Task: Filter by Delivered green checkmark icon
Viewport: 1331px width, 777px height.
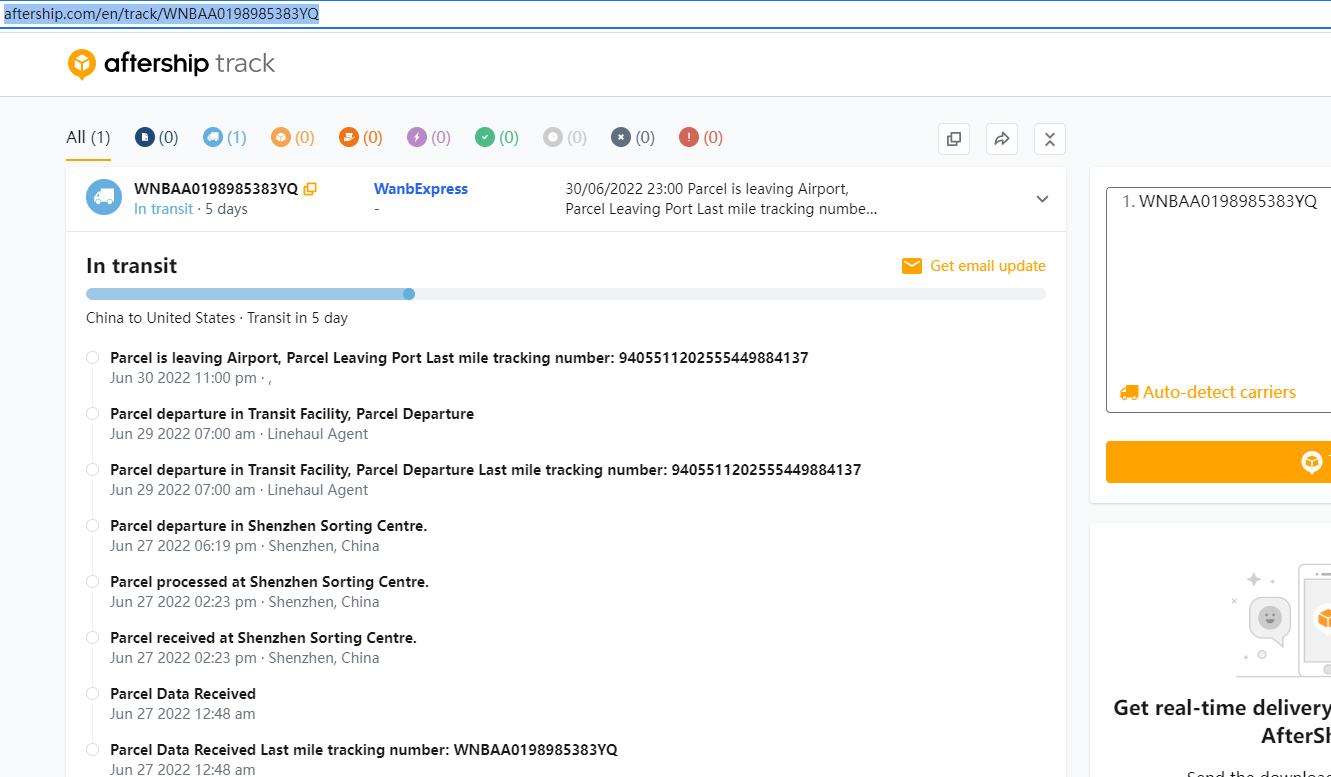Action: tap(485, 137)
